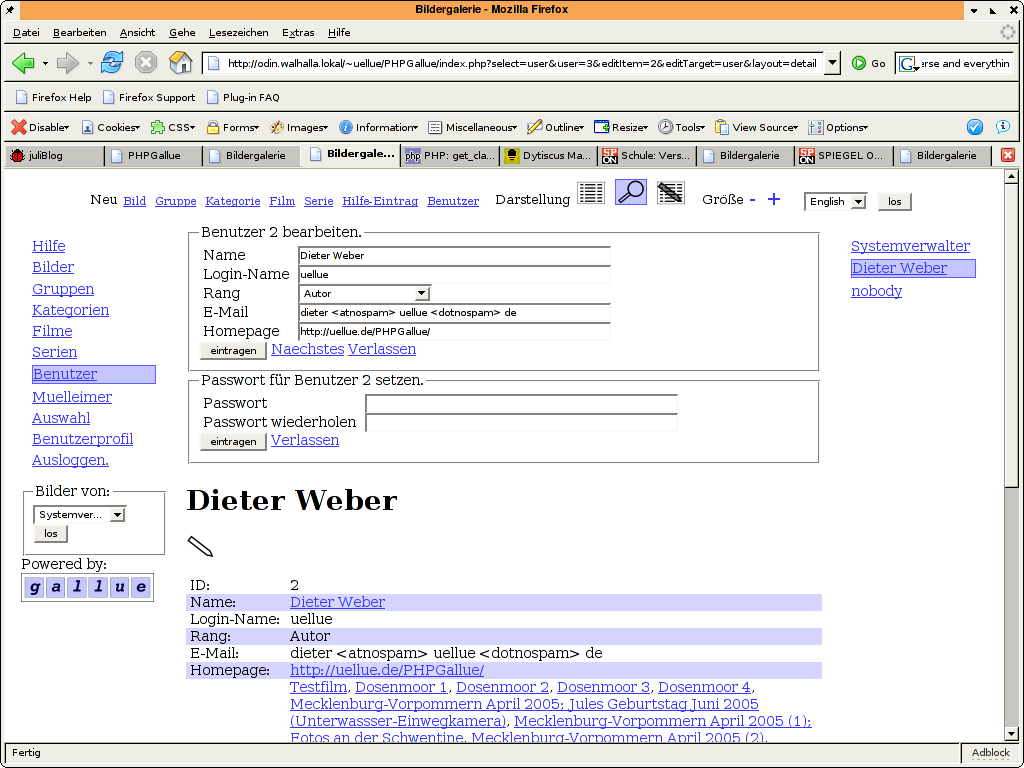Switch to the juliBlog tab
Screen dimensions: 1024x768
point(53,155)
